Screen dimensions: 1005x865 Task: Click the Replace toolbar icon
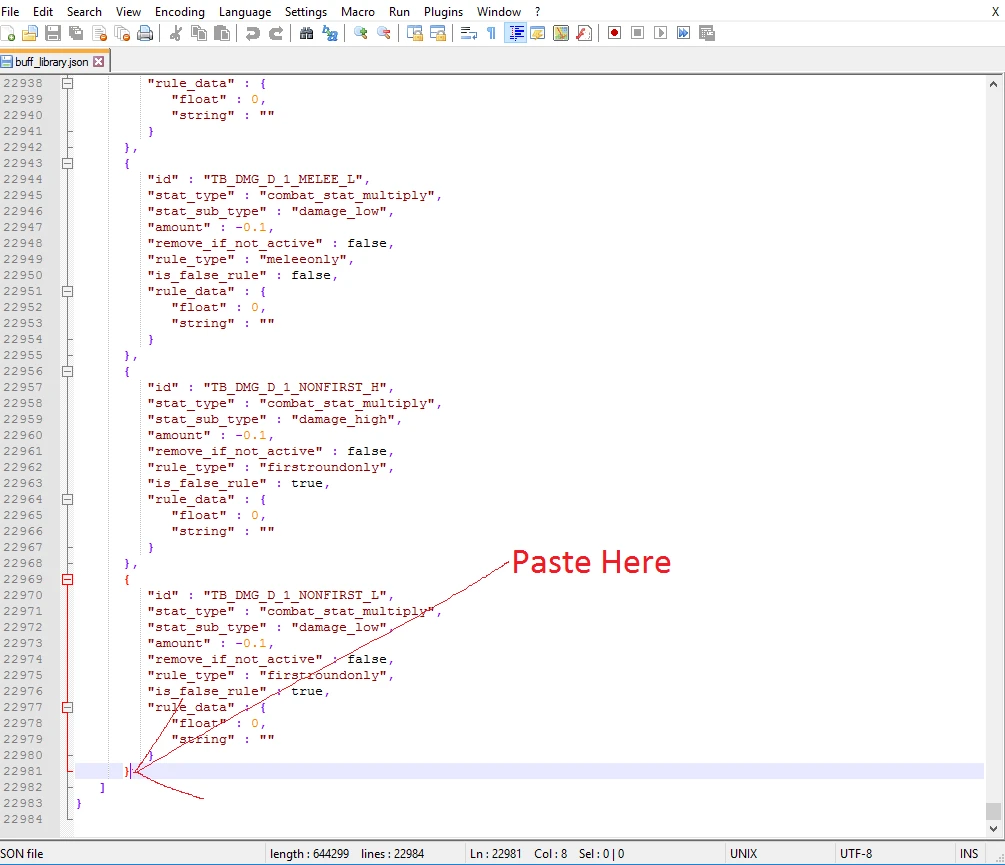point(329,33)
